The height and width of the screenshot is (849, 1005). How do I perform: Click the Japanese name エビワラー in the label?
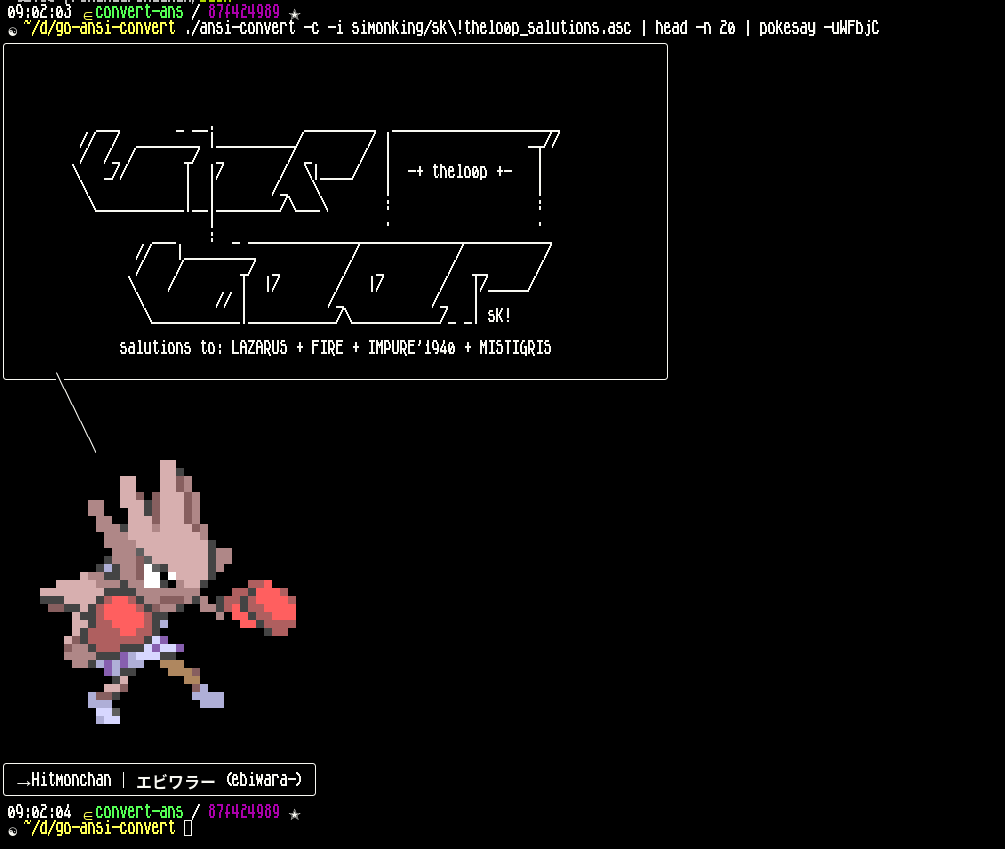coord(175,780)
